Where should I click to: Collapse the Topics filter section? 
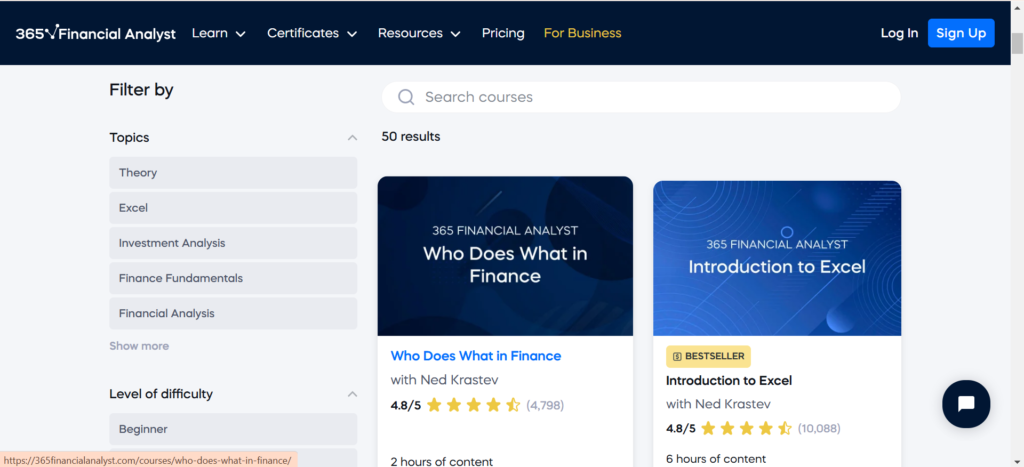click(353, 138)
